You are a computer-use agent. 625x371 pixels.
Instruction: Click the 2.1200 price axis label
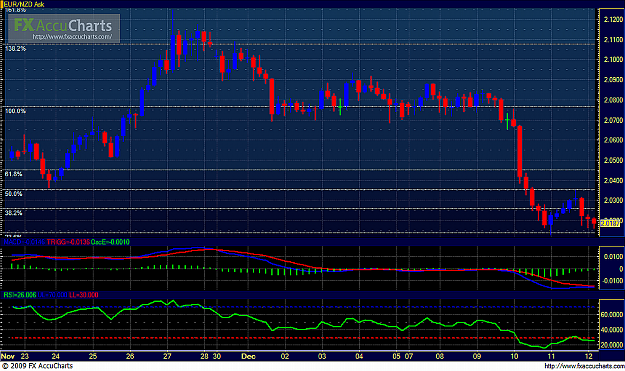coord(613,20)
